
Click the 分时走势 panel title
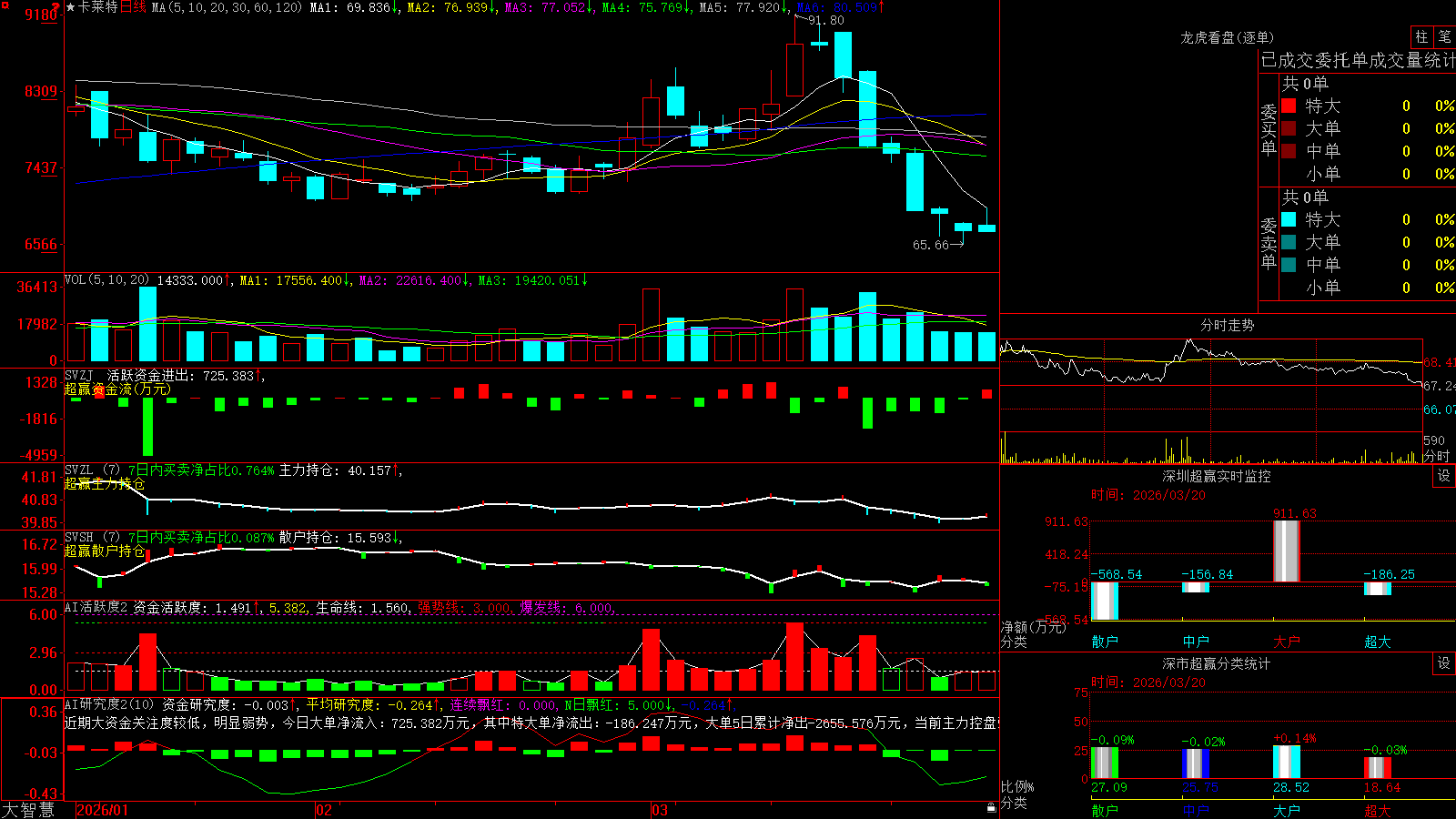pyautogui.click(x=1228, y=325)
